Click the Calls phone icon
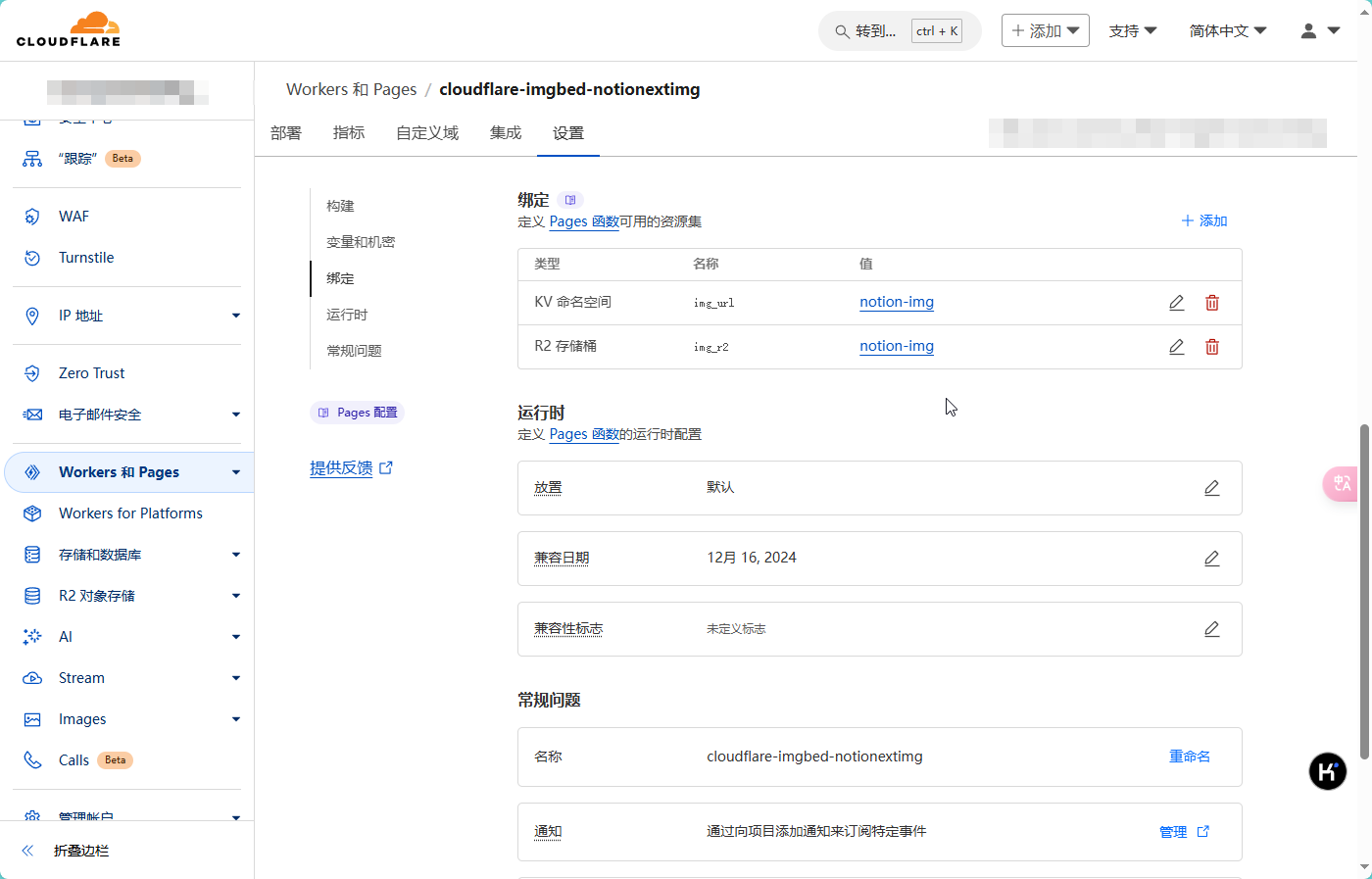The image size is (1372, 879). pyautogui.click(x=32, y=760)
